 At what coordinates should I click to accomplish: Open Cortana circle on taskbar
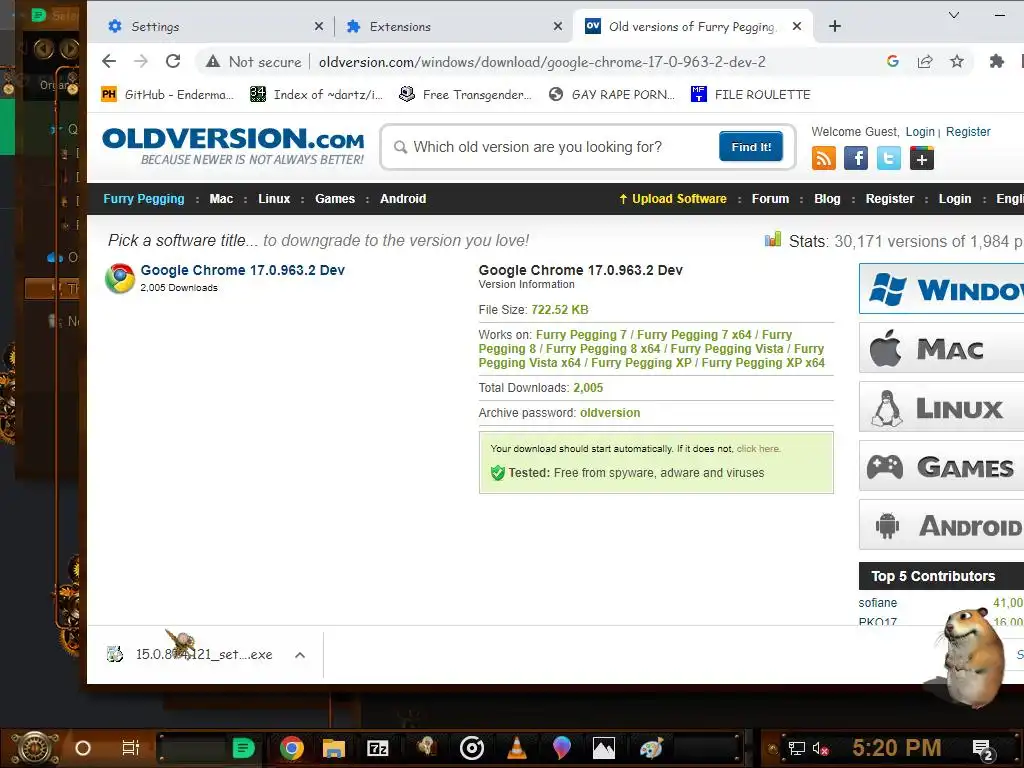point(83,748)
